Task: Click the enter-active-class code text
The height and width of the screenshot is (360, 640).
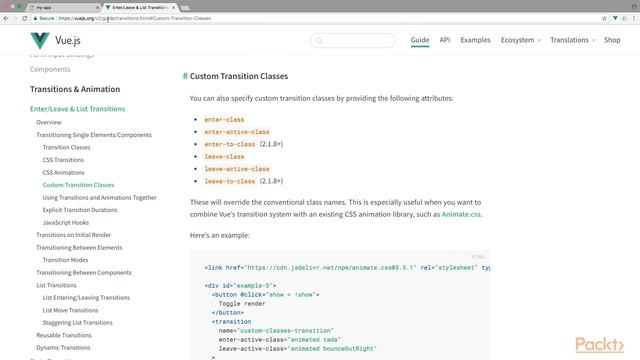Action: [x=237, y=132]
